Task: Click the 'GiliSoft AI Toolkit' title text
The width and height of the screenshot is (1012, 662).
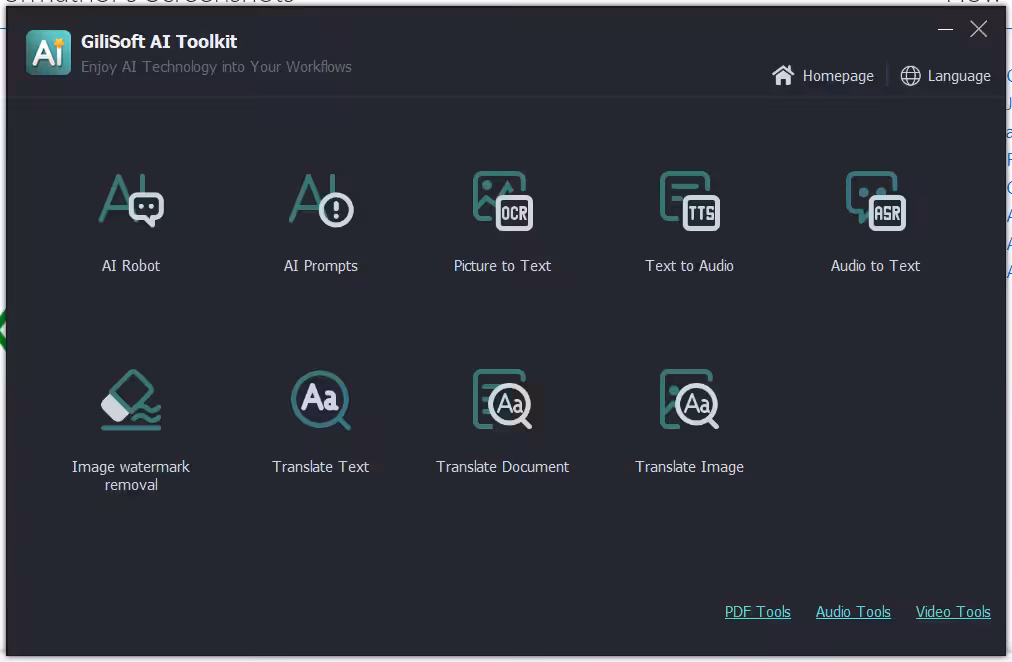Action: coord(159,42)
